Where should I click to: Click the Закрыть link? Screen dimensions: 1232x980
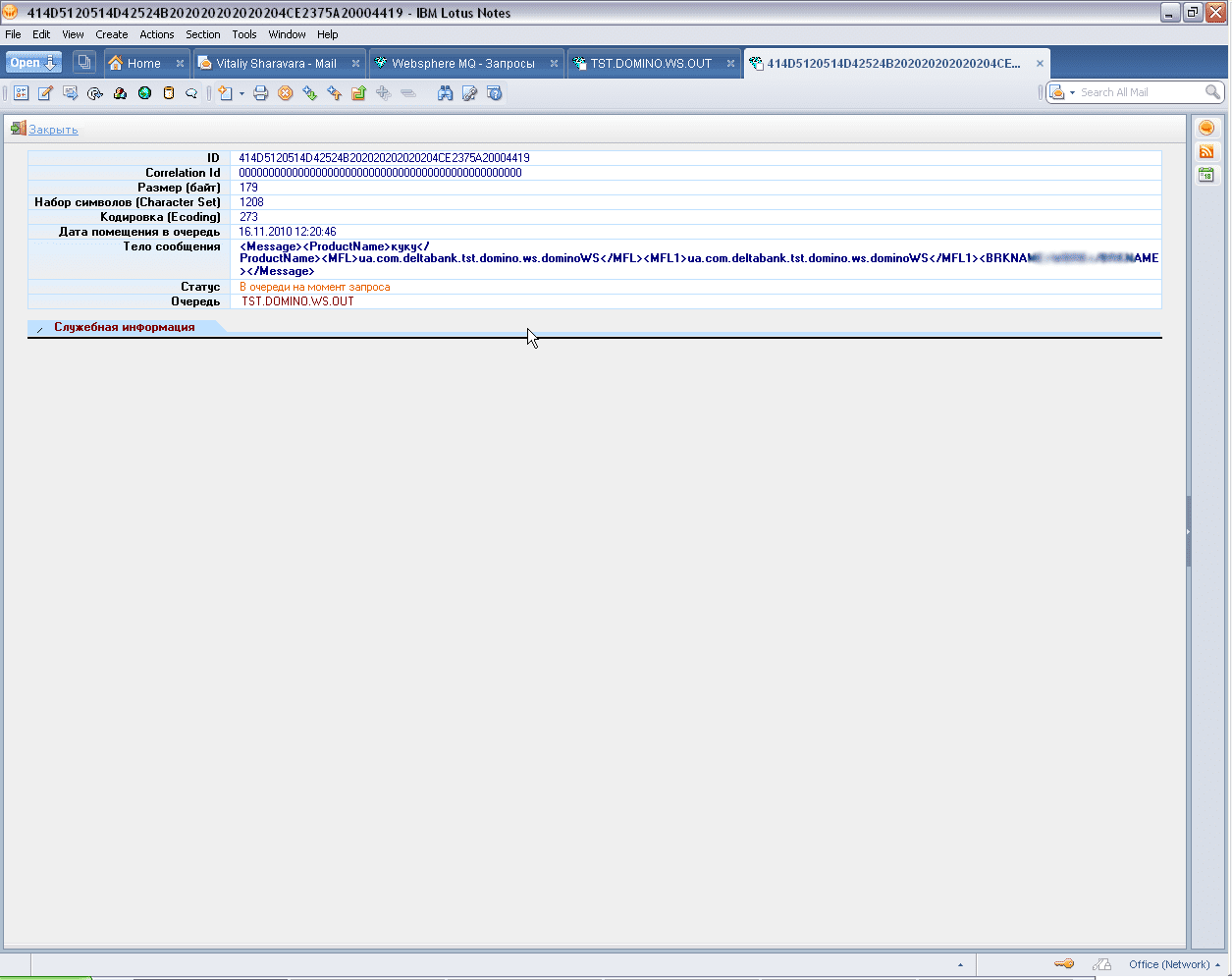(53, 130)
